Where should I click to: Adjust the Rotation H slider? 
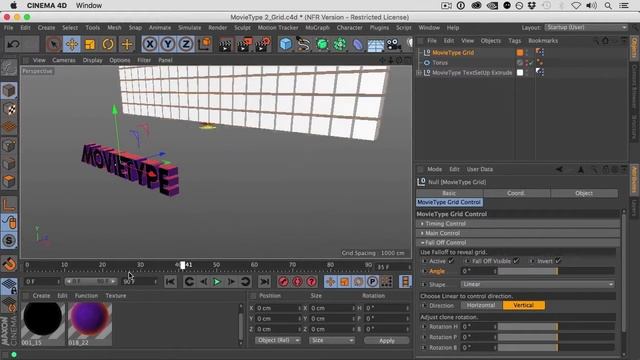[x=556, y=327]
